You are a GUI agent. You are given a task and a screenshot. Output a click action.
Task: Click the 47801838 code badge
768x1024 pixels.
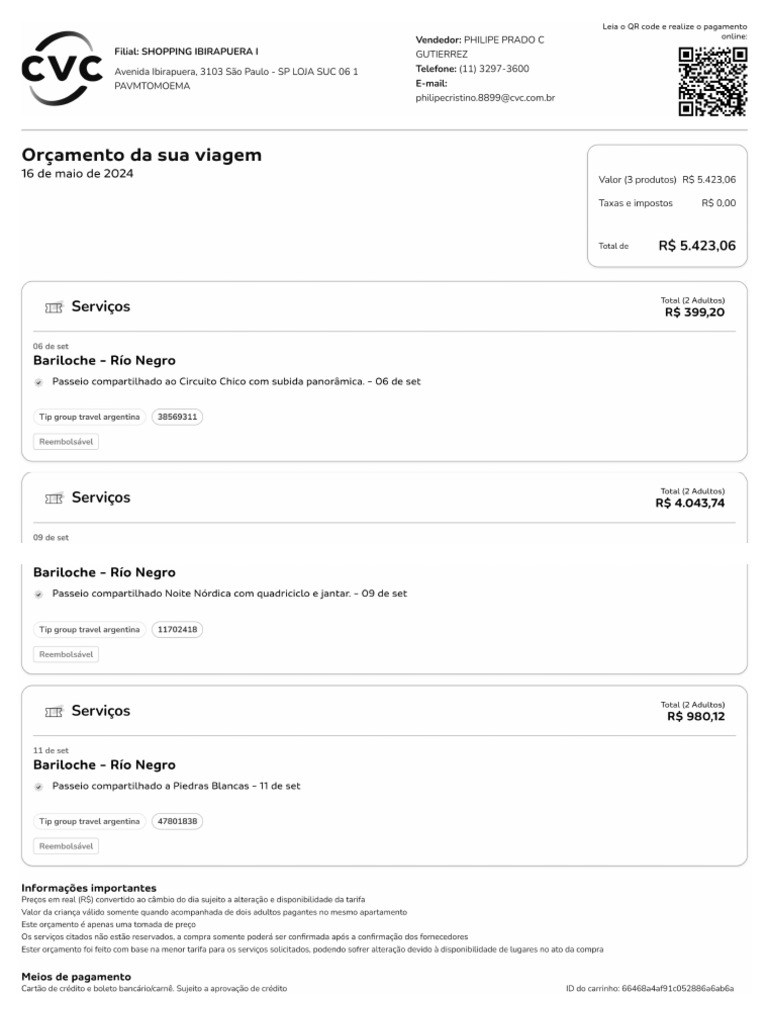pos(177,822)
